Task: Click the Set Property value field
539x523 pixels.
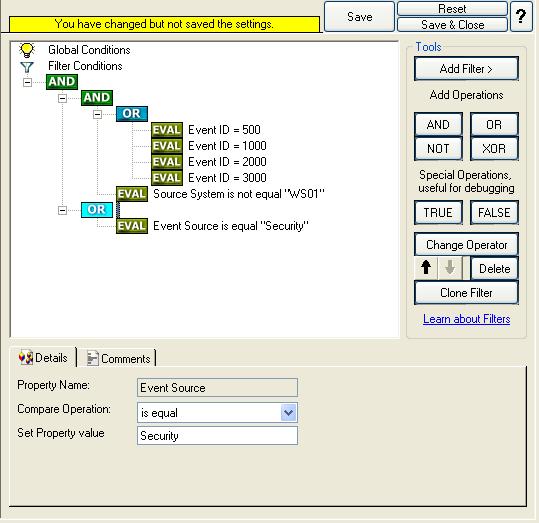Action: pos(217,436)
